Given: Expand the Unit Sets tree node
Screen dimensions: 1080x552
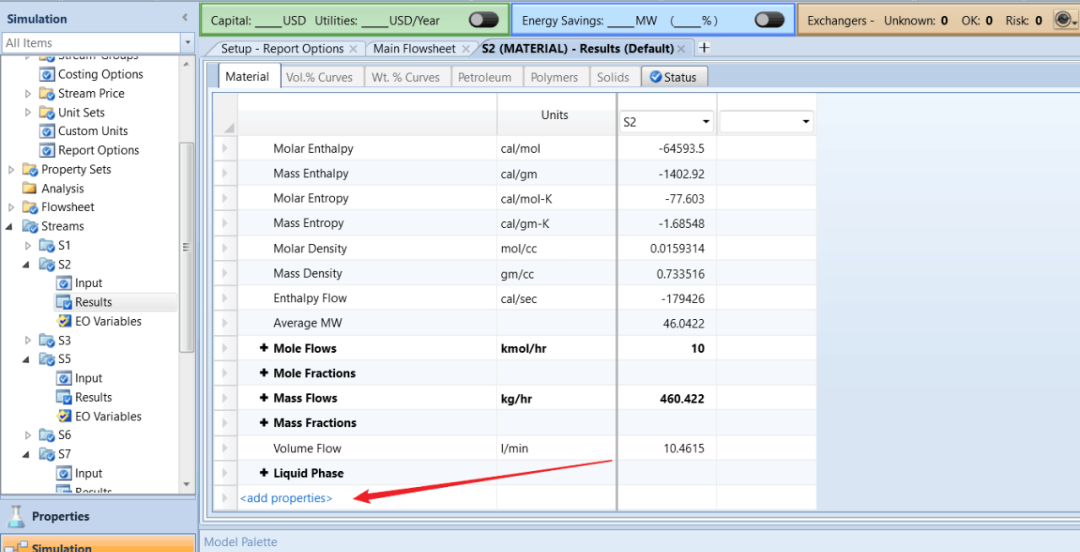Looking at the screenshot, I should pyautogui.click(x=28, y=112).
